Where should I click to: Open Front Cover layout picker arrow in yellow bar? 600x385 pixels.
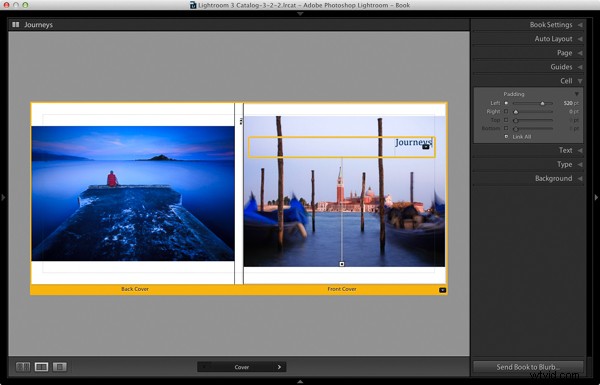(442, 290)
